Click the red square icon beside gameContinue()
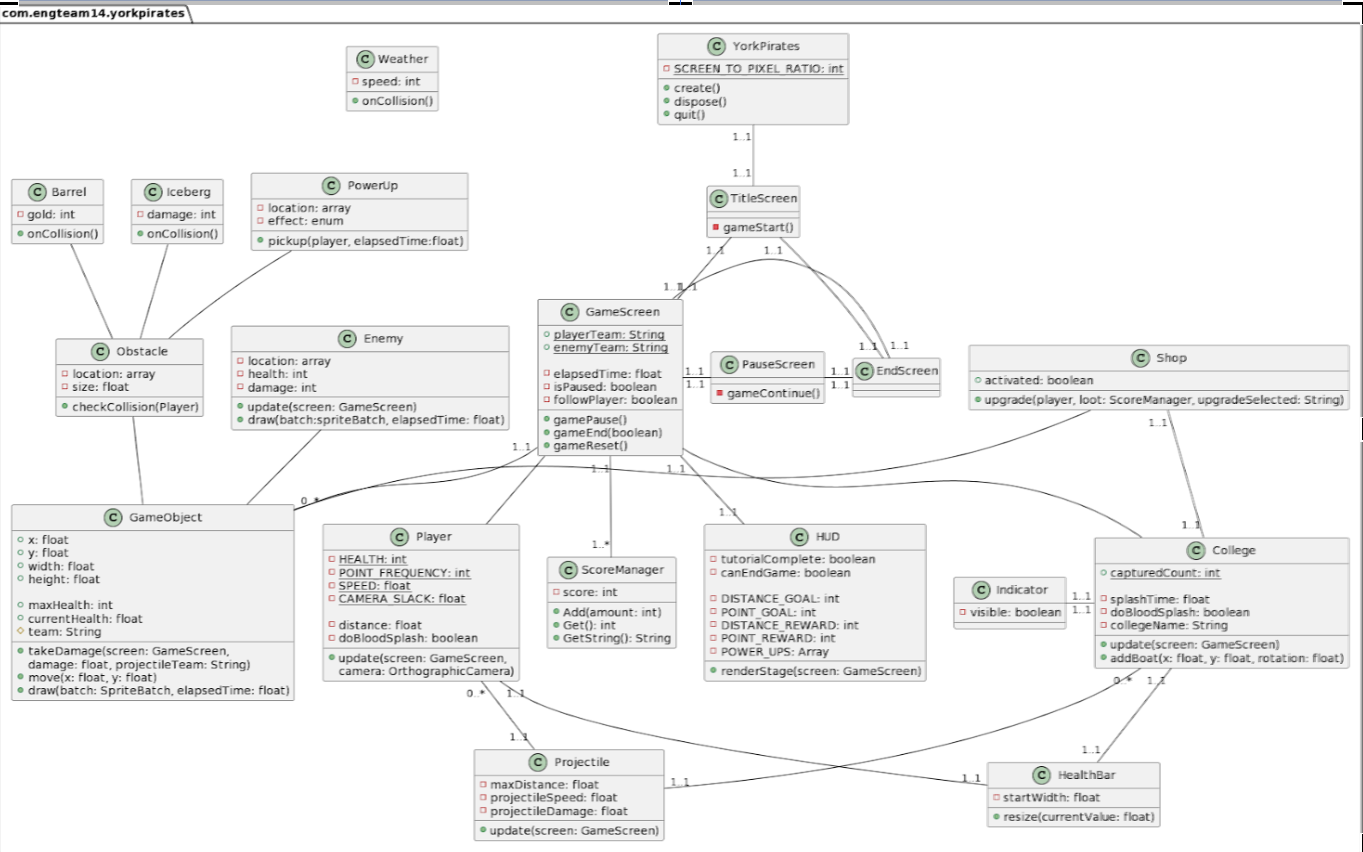 tap(720, 393)
